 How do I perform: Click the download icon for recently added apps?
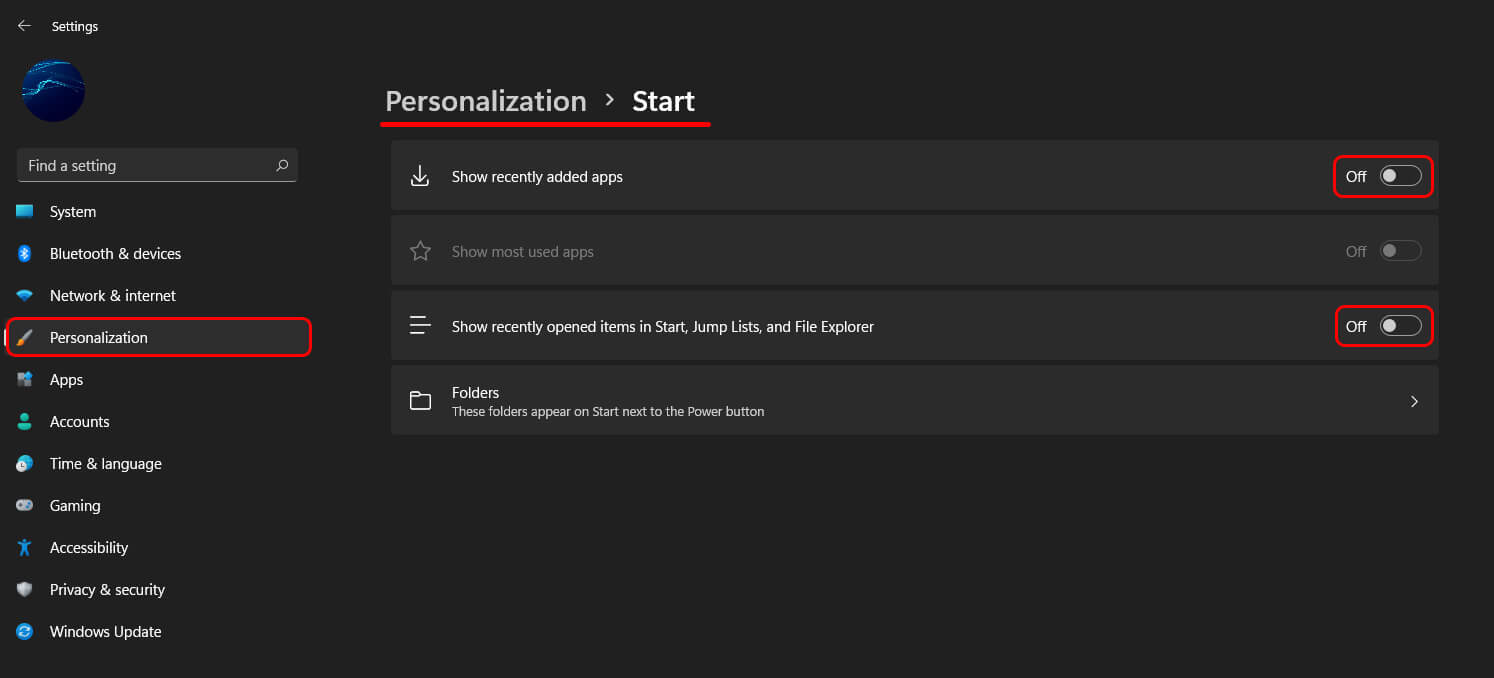420,176
